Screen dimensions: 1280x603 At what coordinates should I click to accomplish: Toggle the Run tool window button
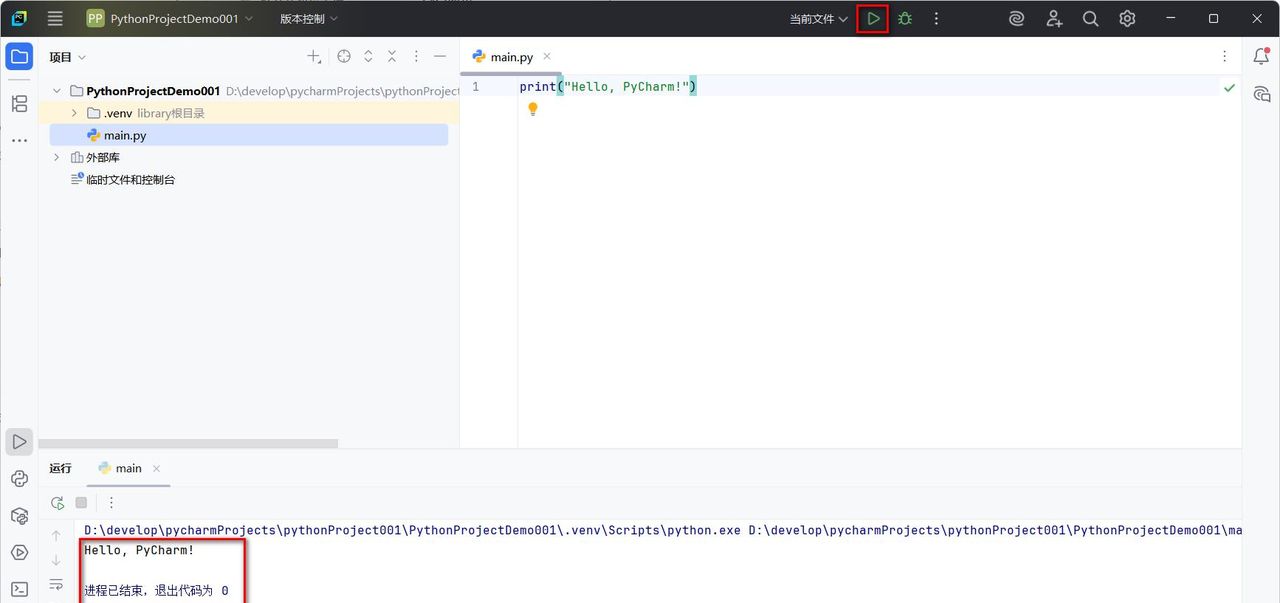[19, 442]
